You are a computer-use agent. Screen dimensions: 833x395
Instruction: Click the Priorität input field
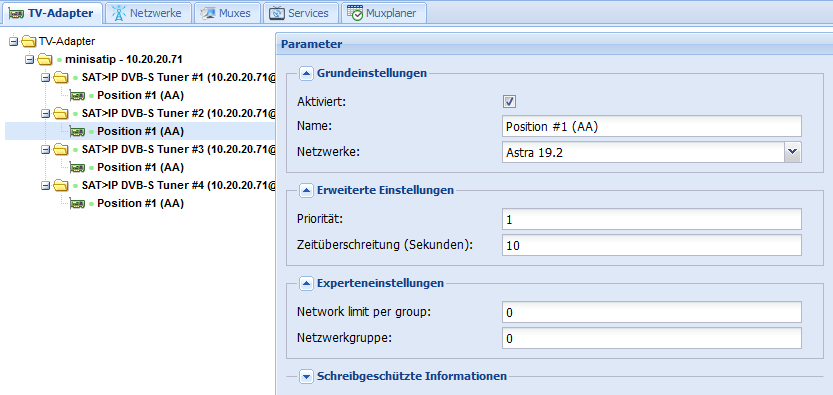point(652,219)
